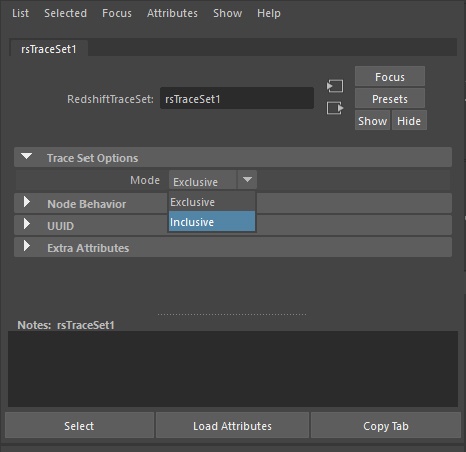
Task: Choose Exclusive from the Mode list
Action: (212, 202)
